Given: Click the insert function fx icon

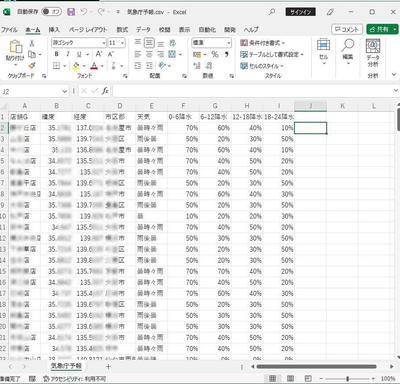Looking at the screenshot, I should point(105,91).
